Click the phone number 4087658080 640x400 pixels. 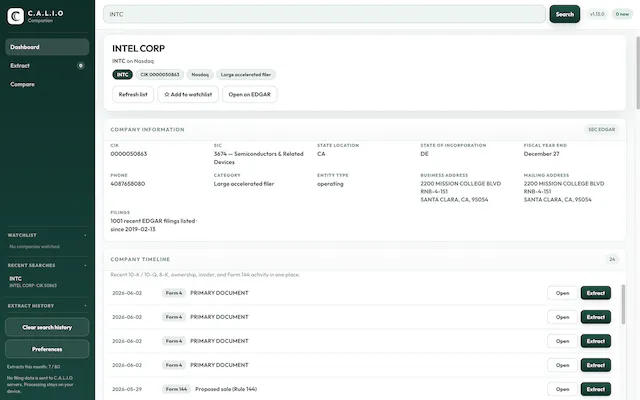pyautogui.click(x=128, y=184)
